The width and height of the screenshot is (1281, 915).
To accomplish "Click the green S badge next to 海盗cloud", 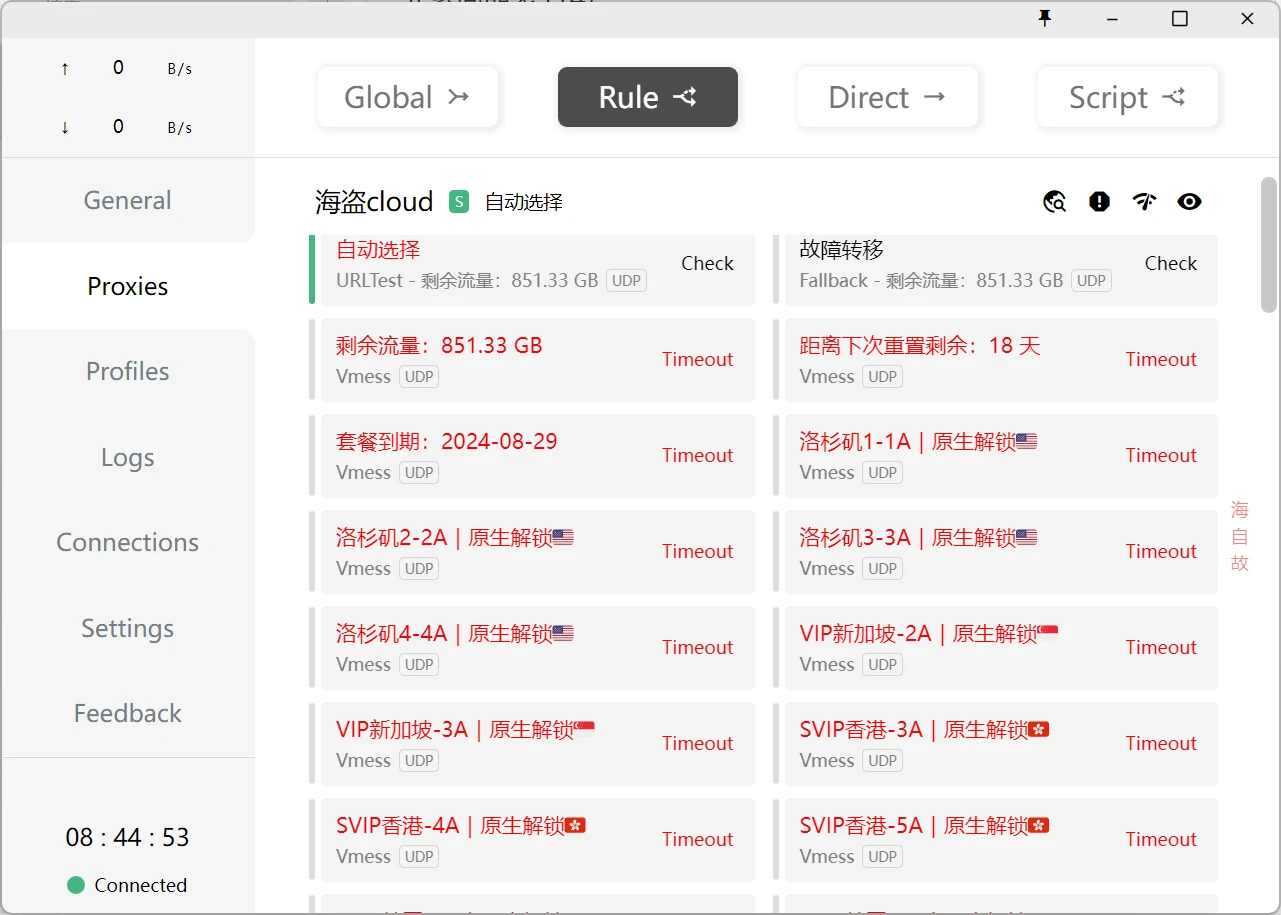I will coord(459,202).
